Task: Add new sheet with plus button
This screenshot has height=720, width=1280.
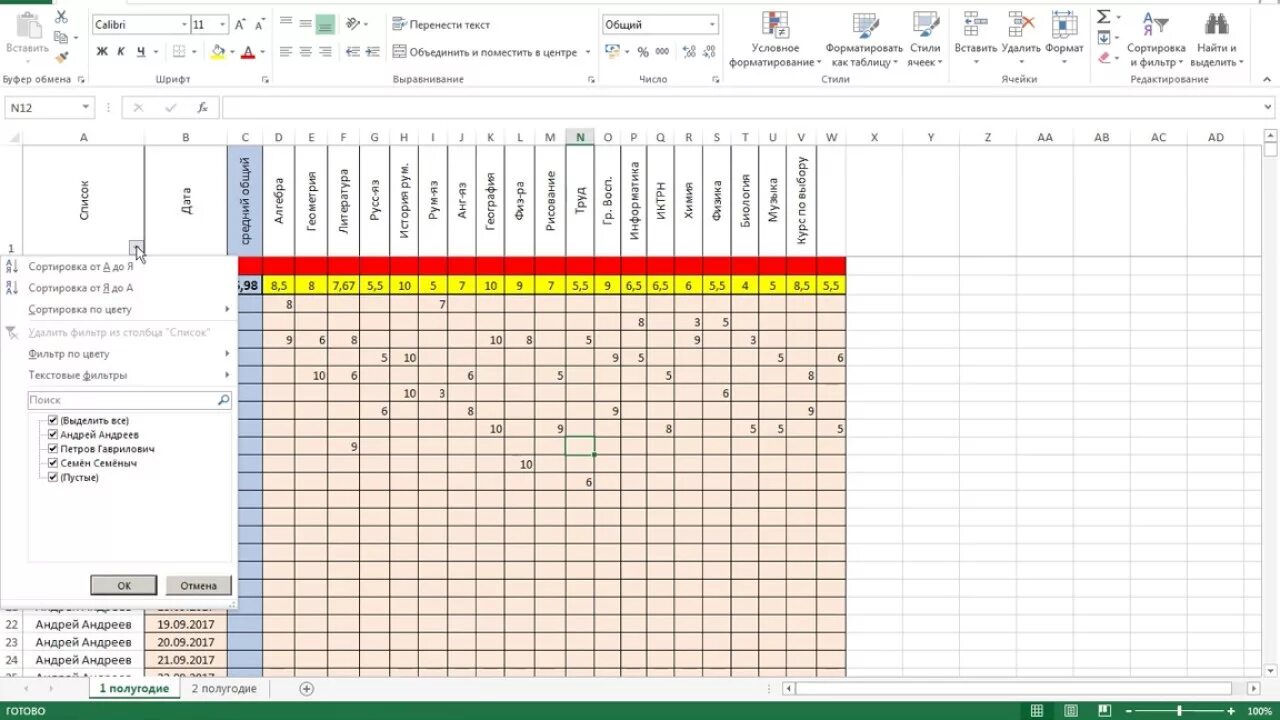Action: point(307,688)
